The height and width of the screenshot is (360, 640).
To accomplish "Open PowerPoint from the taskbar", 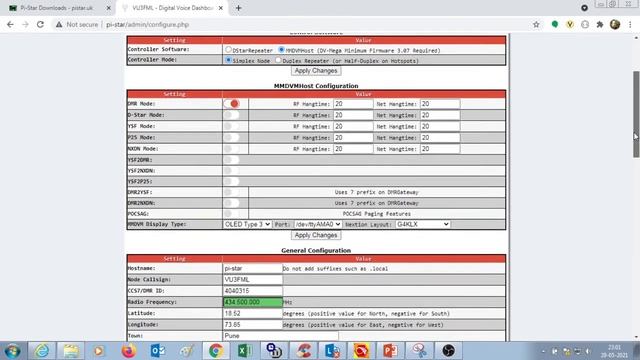I will click(x=390, y=351).
